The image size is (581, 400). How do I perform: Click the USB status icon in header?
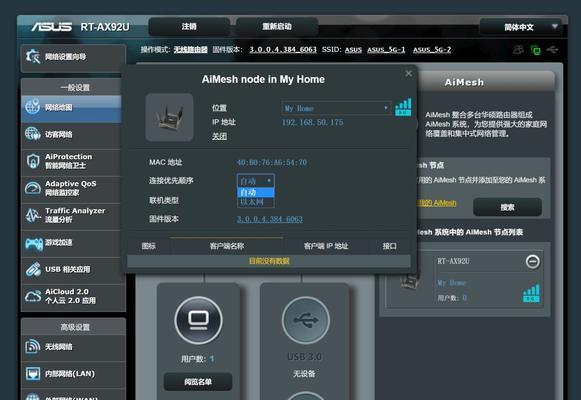[552, 49]
